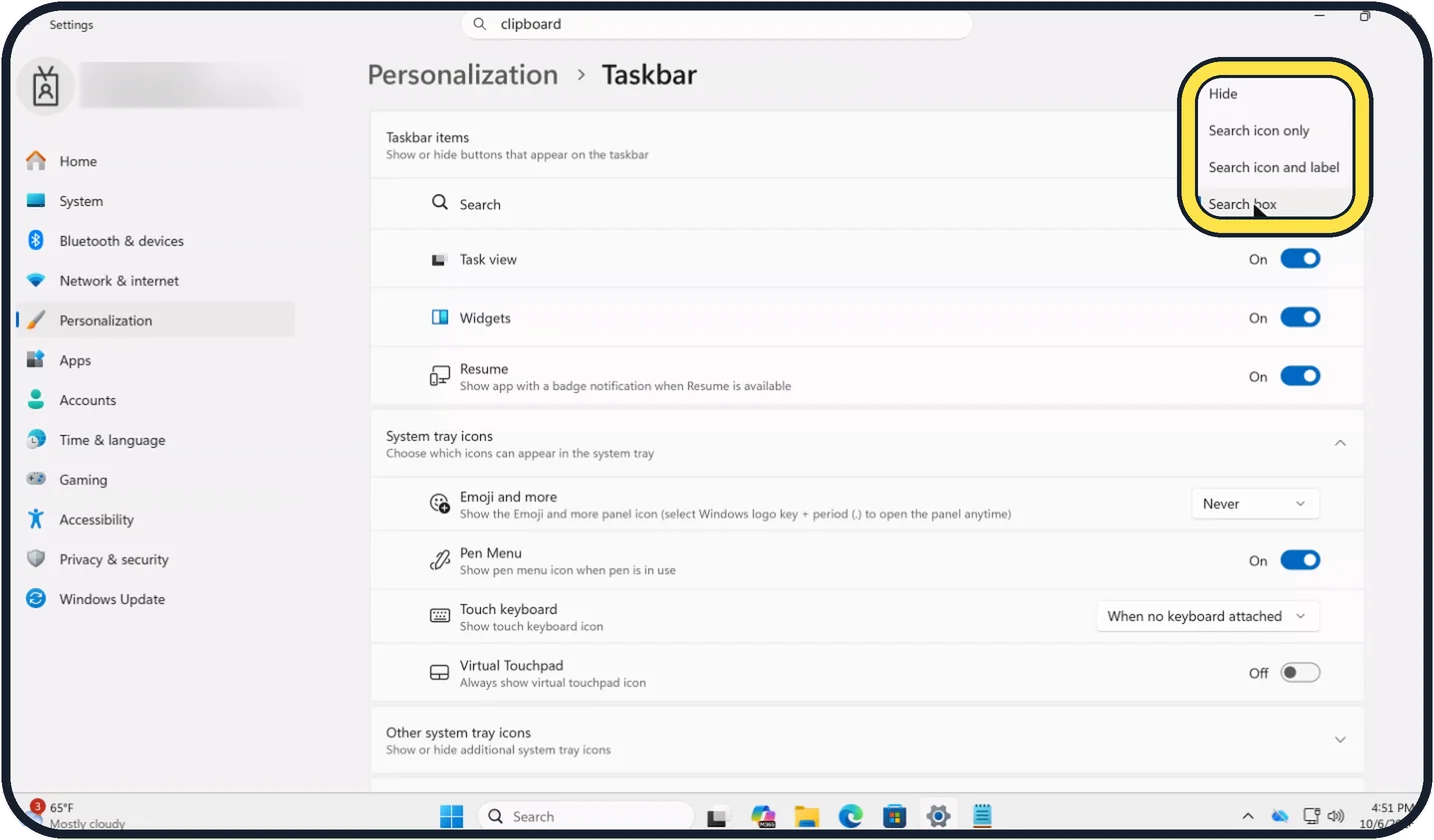Go back to Personalization via breadcrumb
Screen dimensions: 1434x840
point(463,75)
